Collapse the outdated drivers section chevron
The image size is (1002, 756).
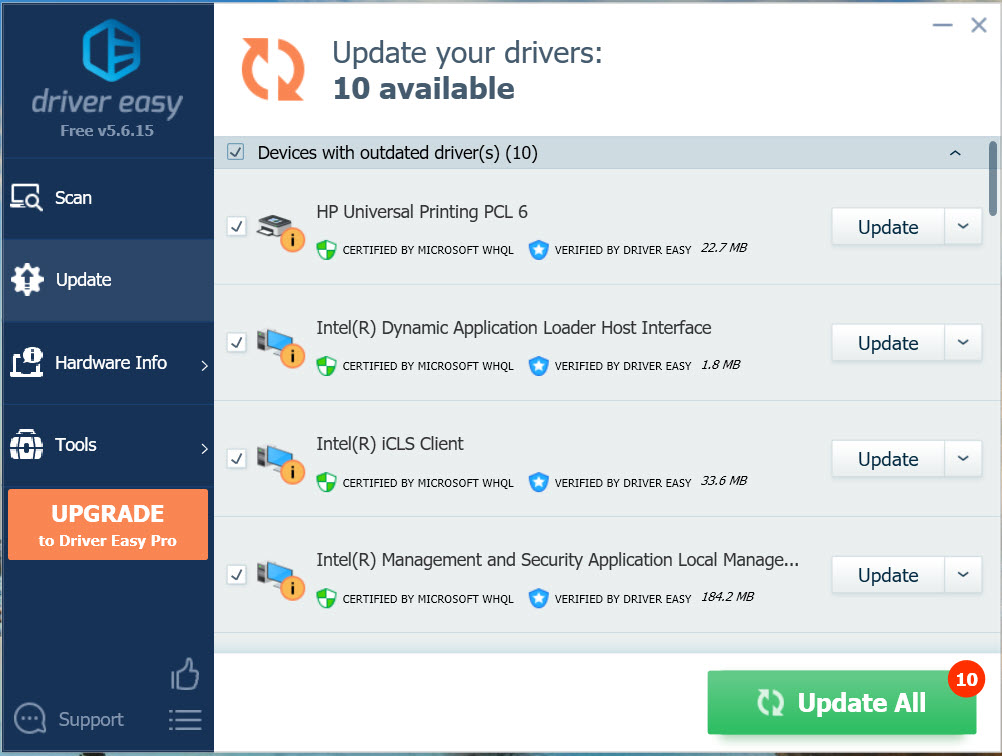955,153
